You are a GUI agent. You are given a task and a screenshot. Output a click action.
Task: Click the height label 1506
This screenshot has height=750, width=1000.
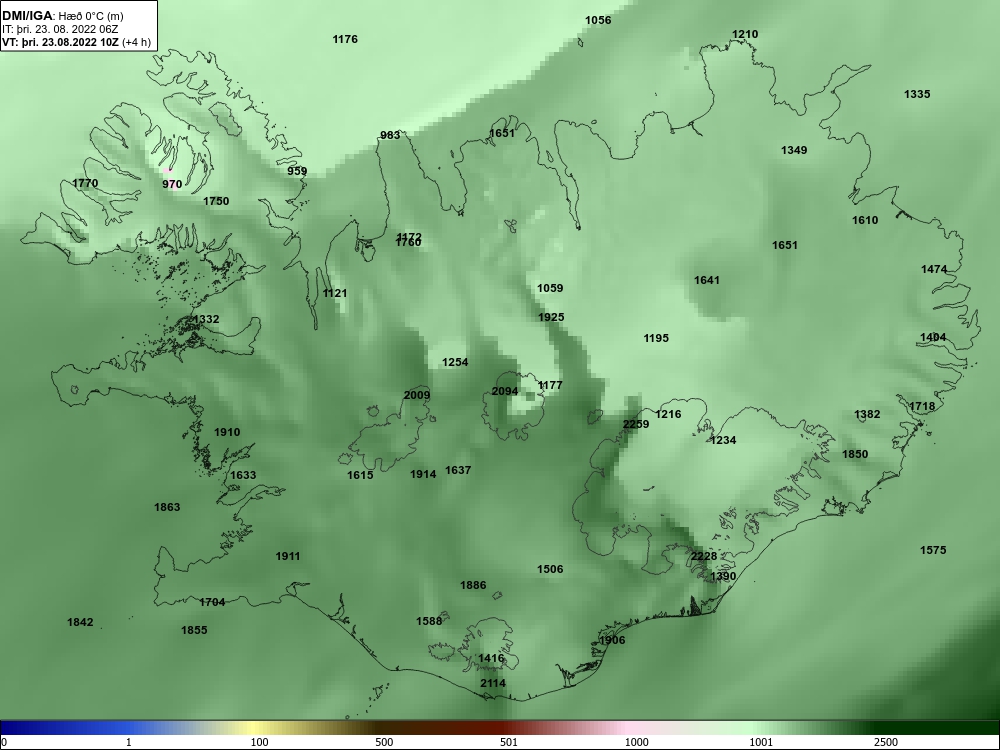[550, 570]
